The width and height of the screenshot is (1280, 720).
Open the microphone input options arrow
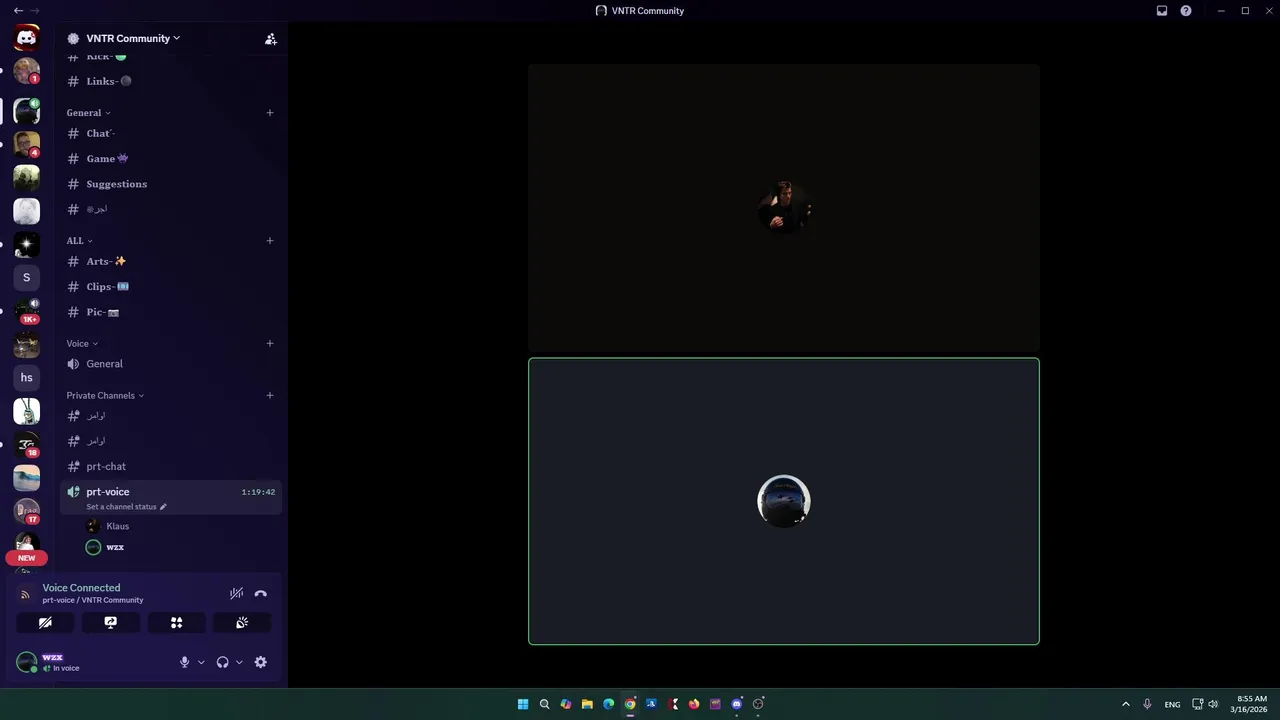click(x=201, y=662)
